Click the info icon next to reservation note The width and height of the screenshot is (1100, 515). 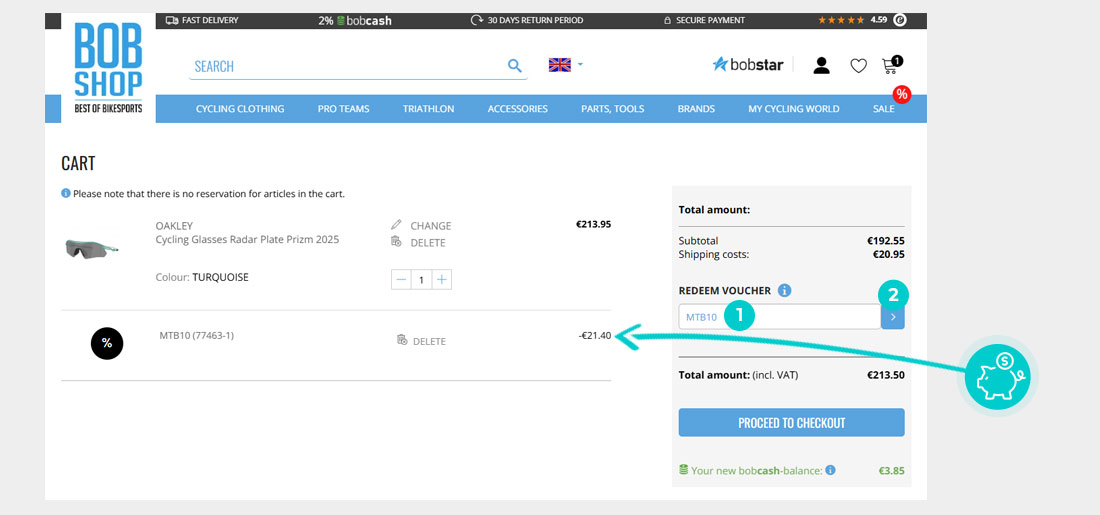tap(66, 193)
